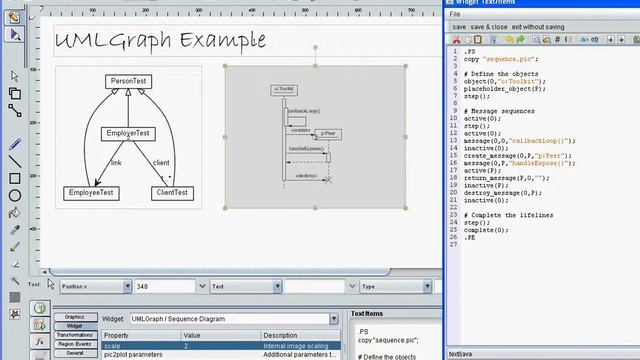Click the green redo arrow in the editor toolbar
The width and height of the screenshot is (640, 360).
click(x=520, y=40)
